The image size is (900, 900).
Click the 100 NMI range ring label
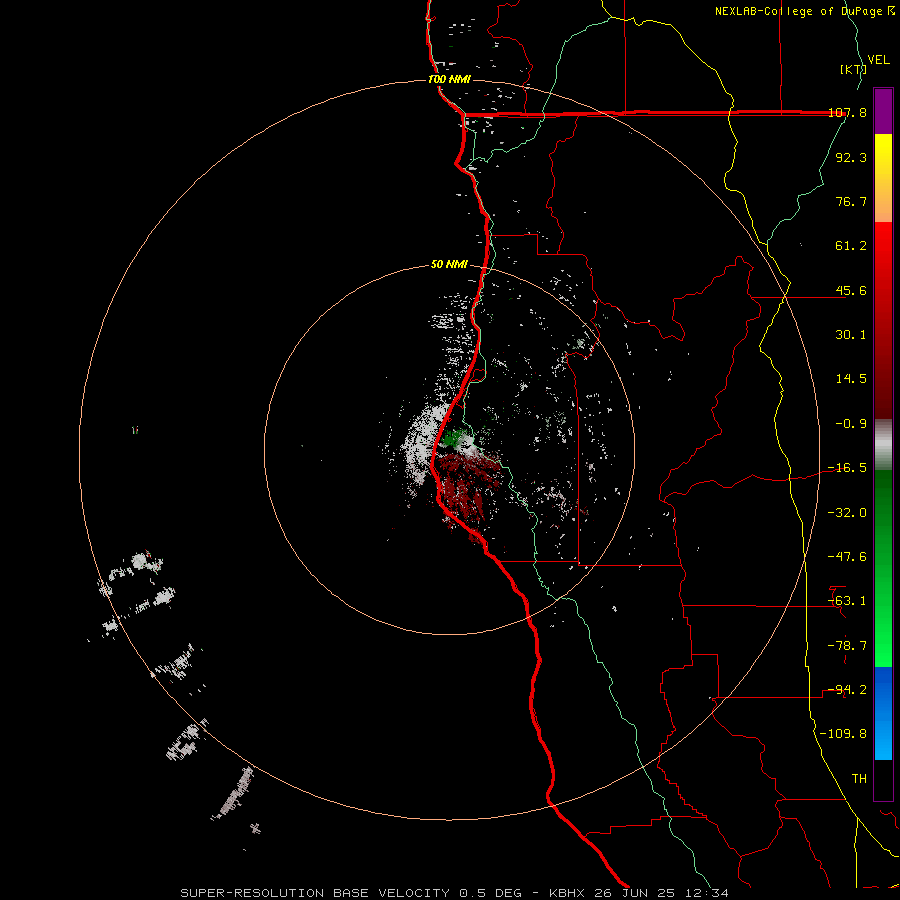(x=449, y=79)
